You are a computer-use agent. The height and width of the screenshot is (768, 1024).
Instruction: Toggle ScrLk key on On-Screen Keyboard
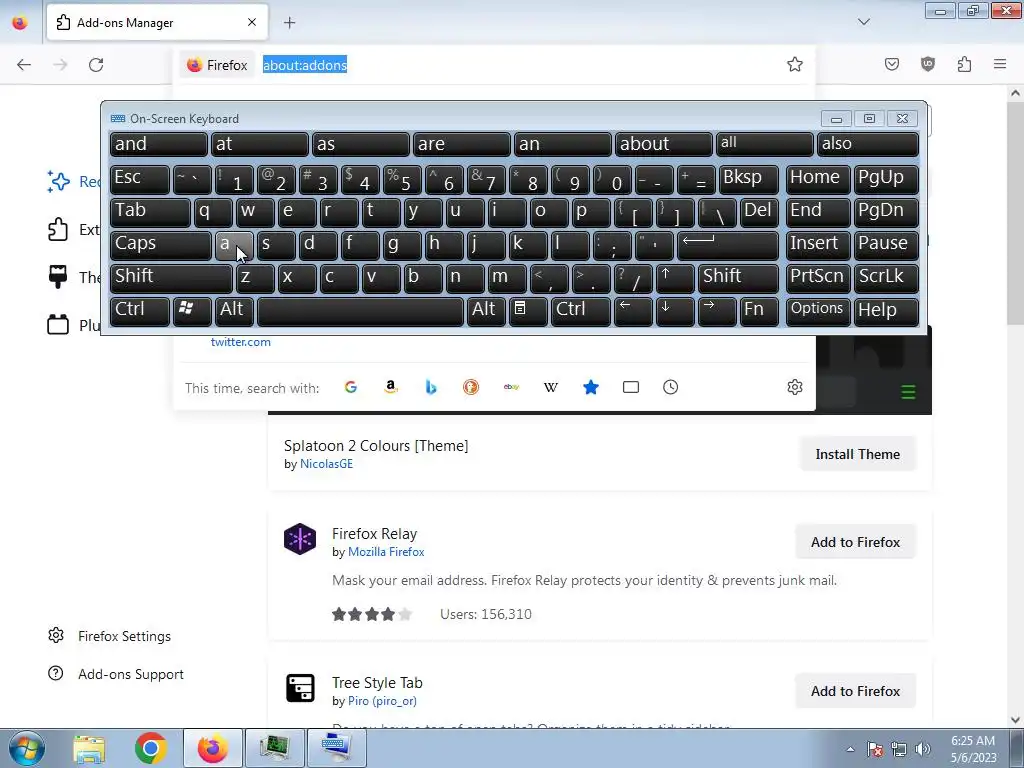click(x=886, y=277)
